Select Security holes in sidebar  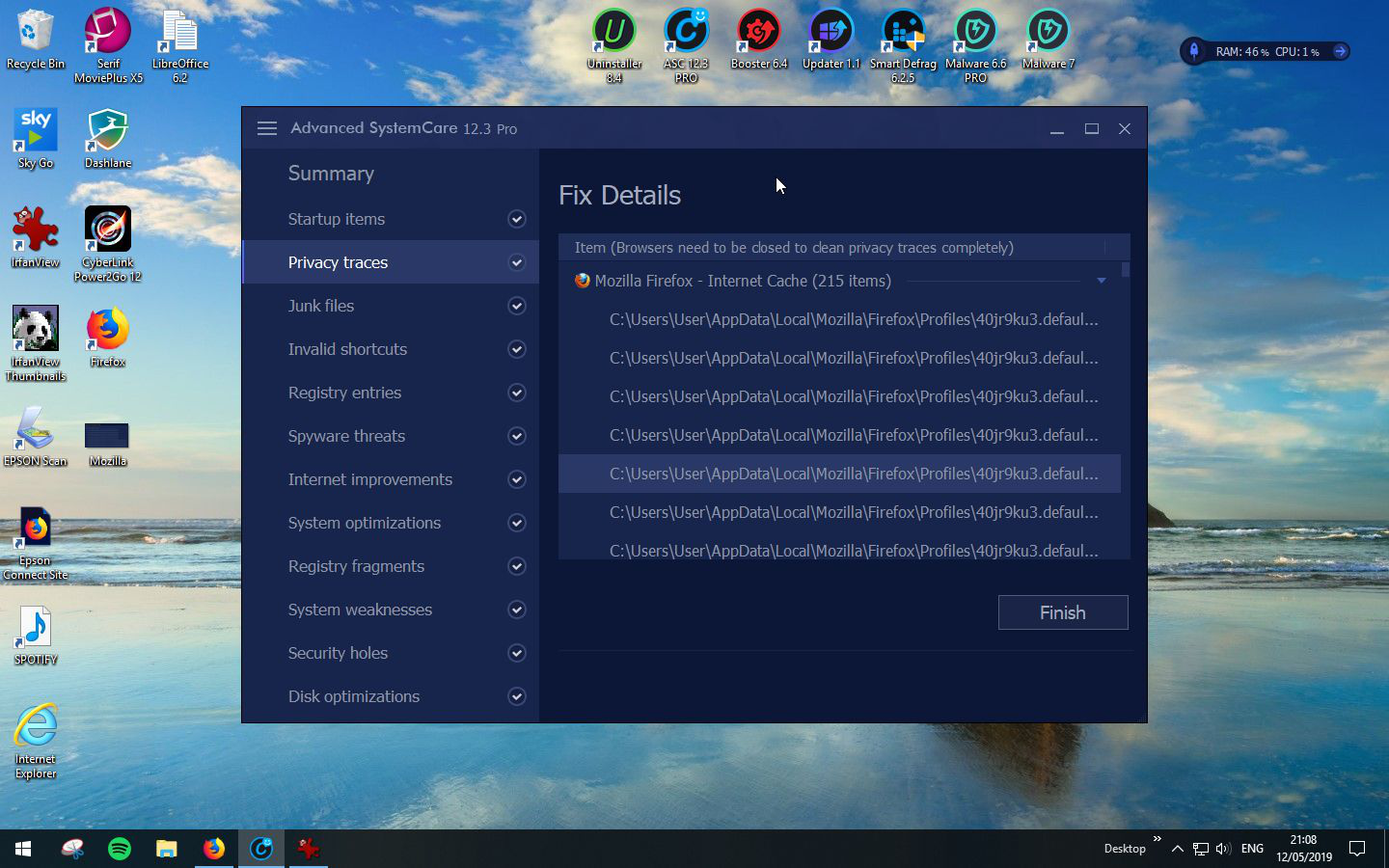391,653
